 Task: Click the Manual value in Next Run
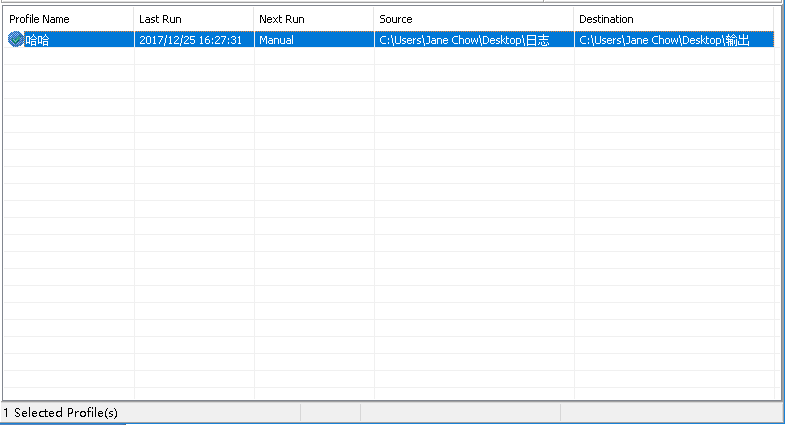[276, 40]
